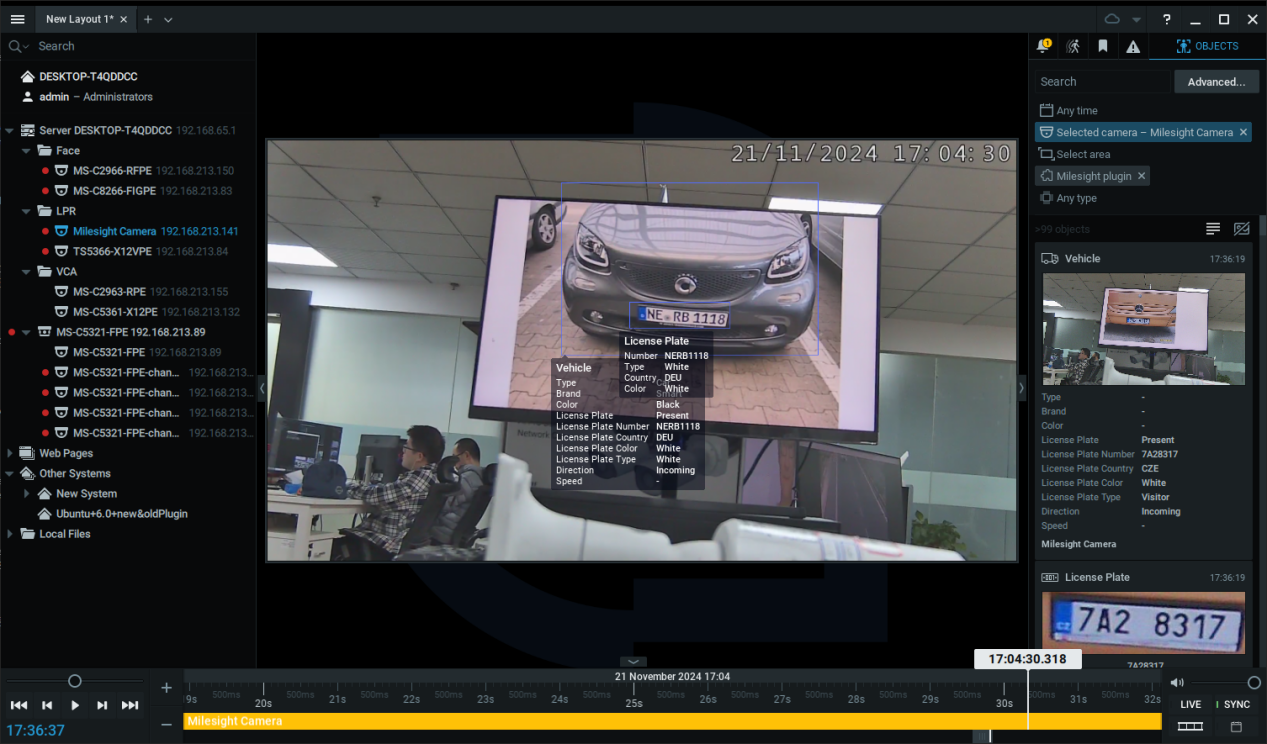The image size is (1267, 744).
Task: Open the Vehicle object thumbnail
Action: click(x=1144, y=329)
